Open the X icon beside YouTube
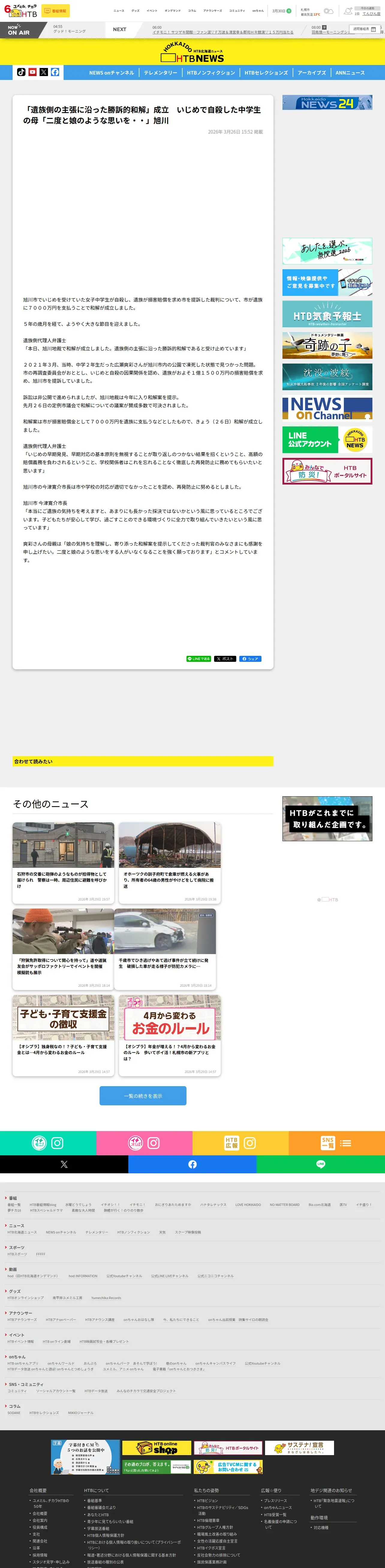The image size is (385, 1568). tap(44, 72)
